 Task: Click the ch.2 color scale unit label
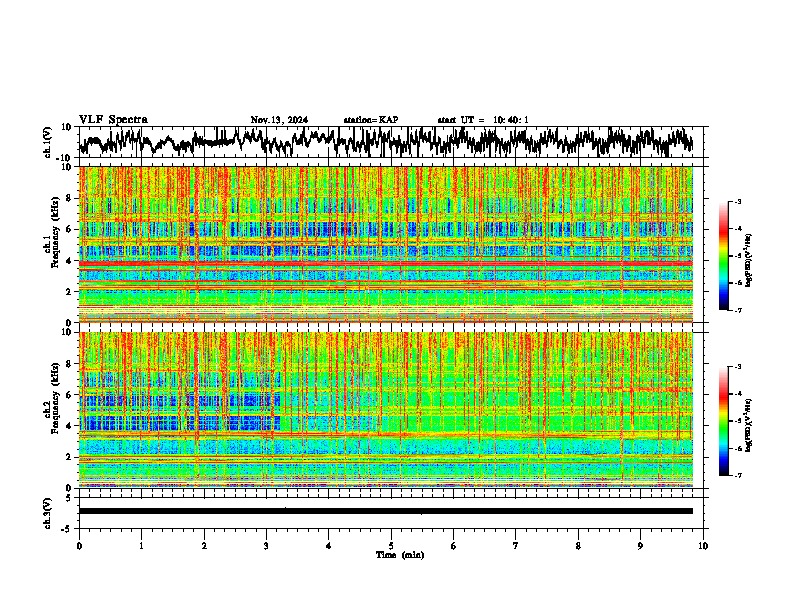click(x=748, y=425)
